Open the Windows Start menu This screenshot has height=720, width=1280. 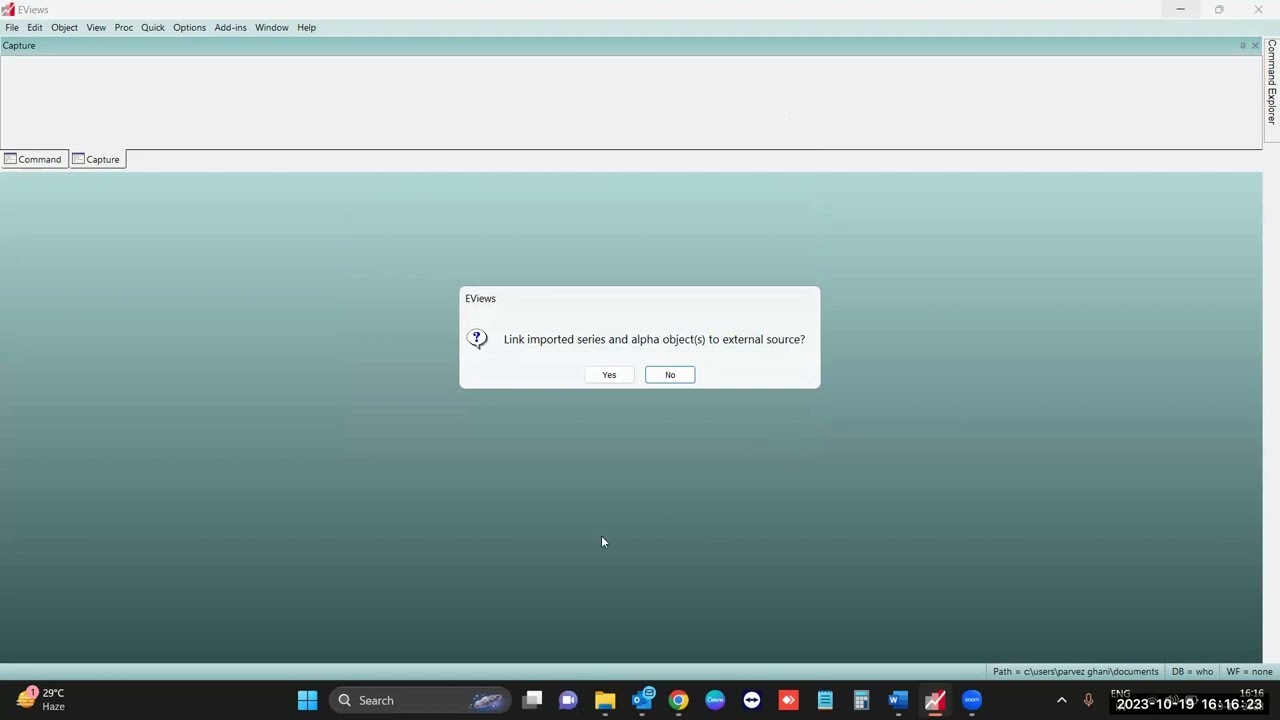coord(307,700)
